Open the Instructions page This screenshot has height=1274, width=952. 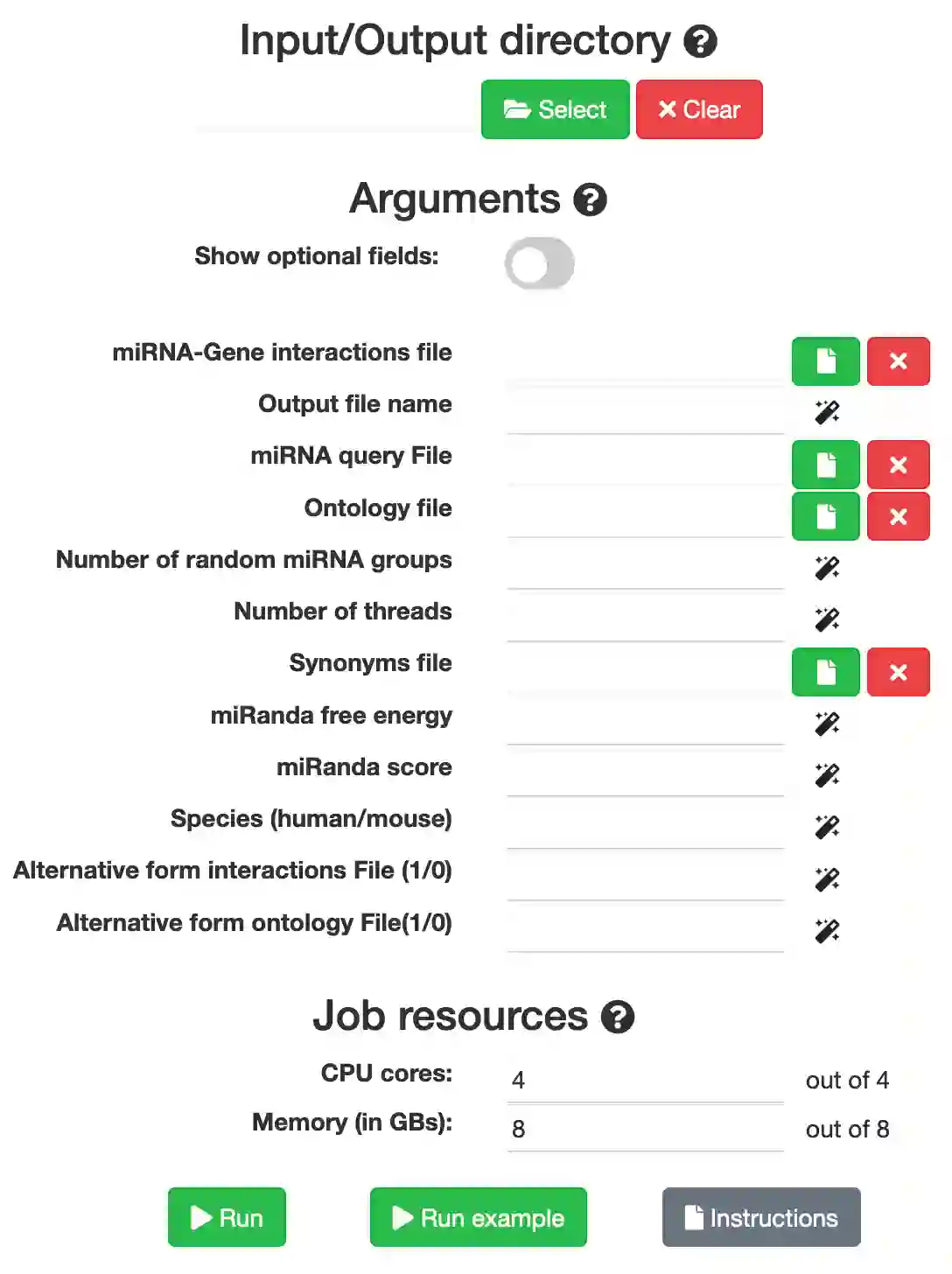pyautogui.click(x=761, y=1217)
